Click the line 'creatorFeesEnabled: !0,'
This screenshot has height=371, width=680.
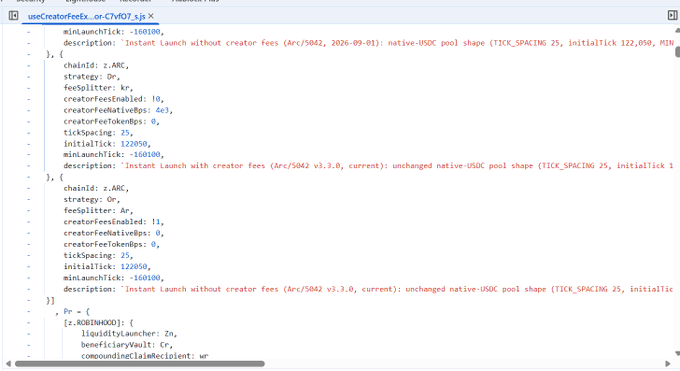pyautogui.click(x=114, y=99)
